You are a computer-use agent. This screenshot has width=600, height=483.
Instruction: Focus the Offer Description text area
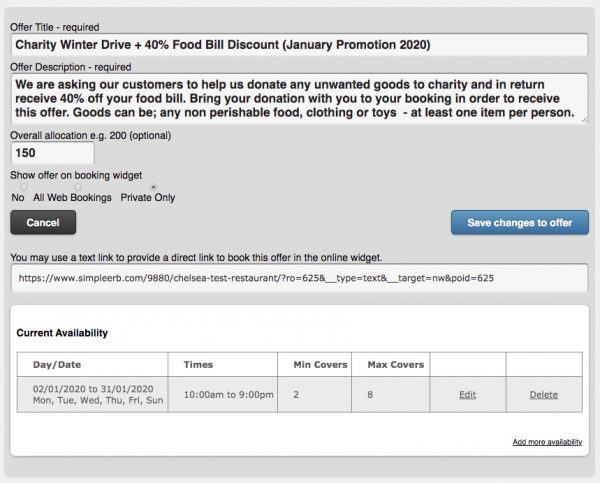click(299, 99)
